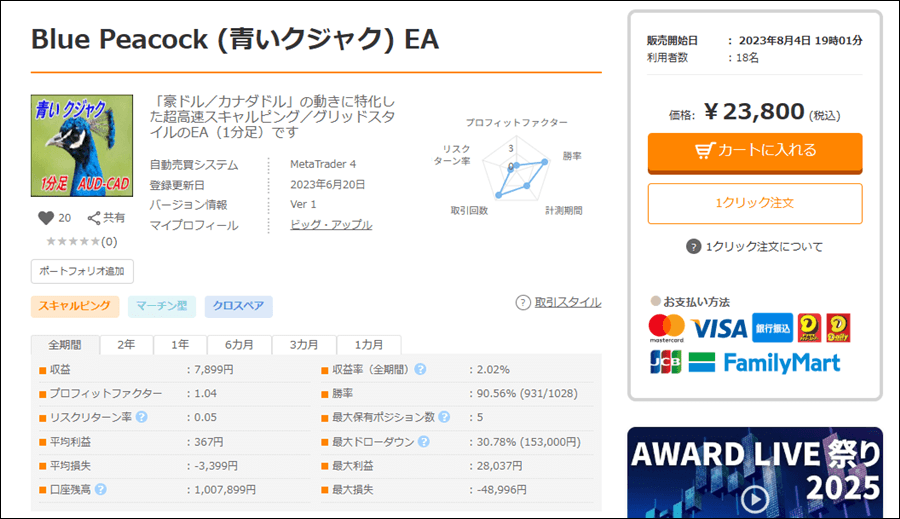Click help icon beside 最大ドローダウン
The width and height of the screenshot is (900, 519).
coord(424,441)
